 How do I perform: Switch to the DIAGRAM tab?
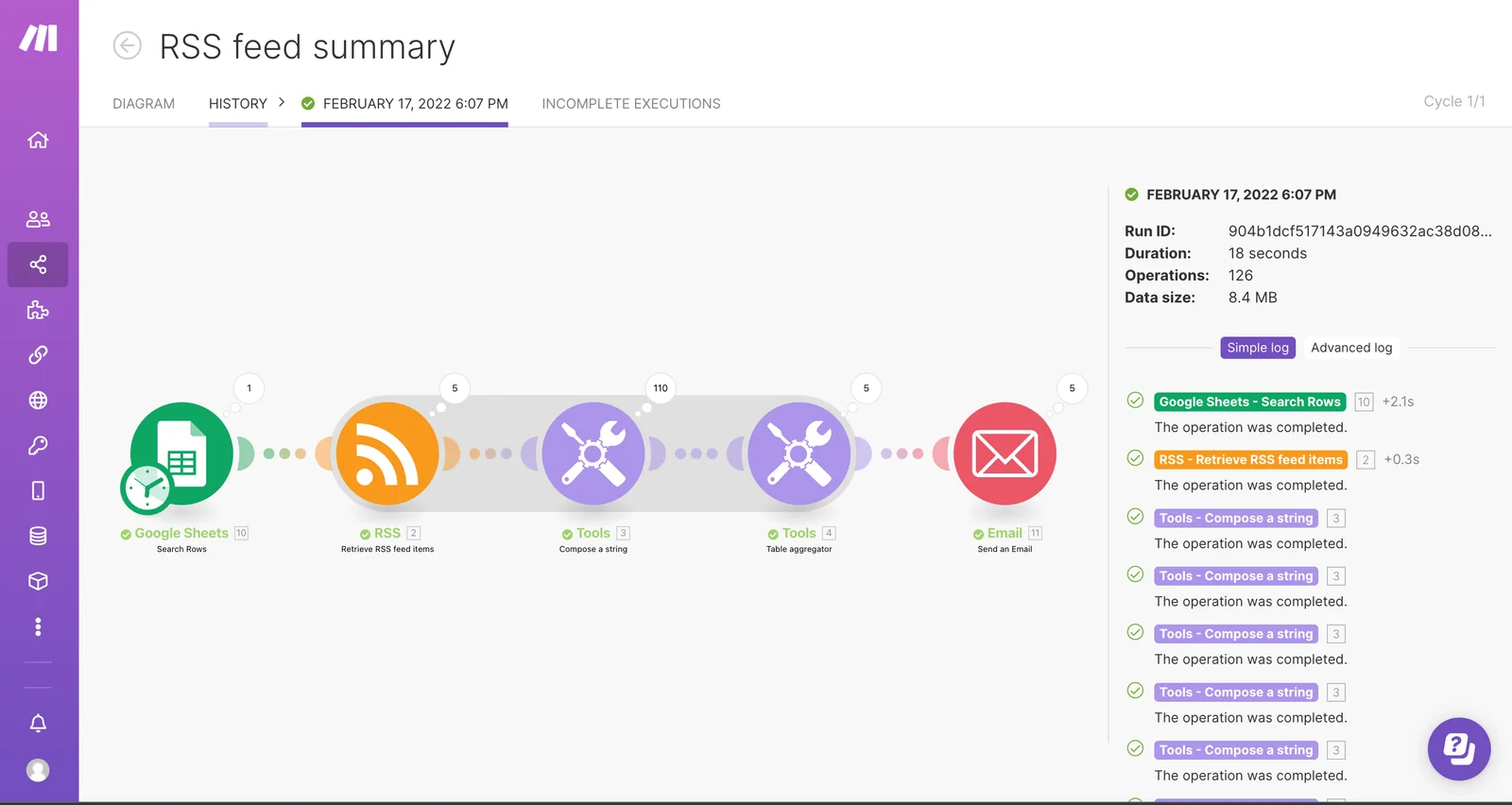pyautogui.click(x=144, y=104)
